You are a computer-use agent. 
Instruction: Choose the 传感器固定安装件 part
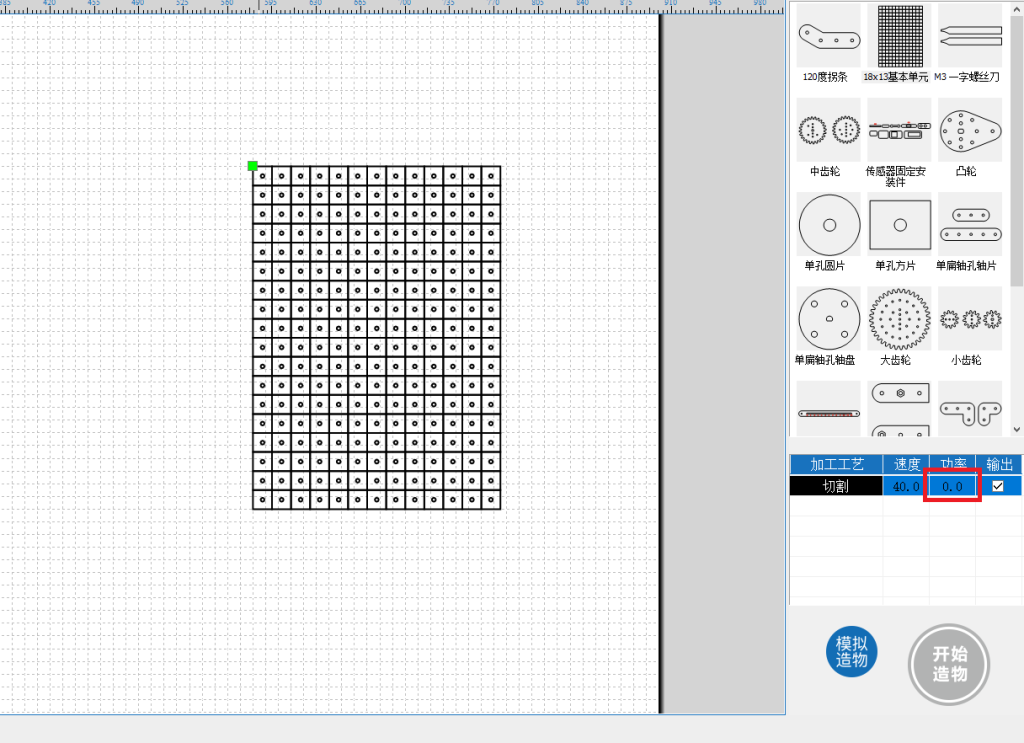coord(897,130)
